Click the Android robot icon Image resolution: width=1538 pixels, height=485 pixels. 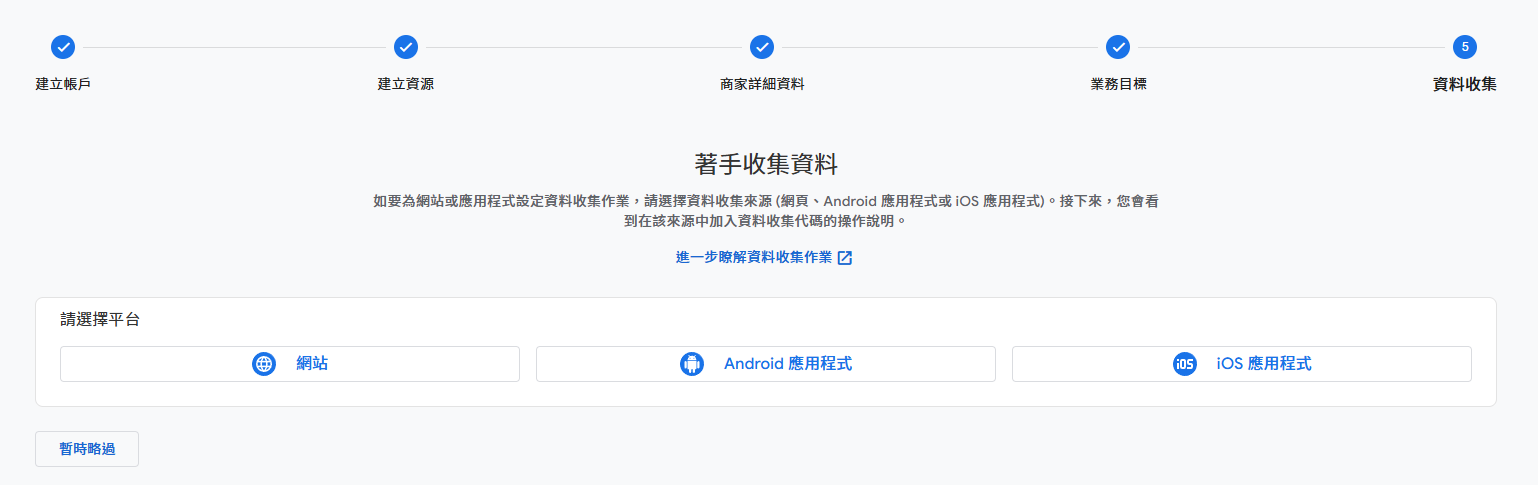click(692, 364)
